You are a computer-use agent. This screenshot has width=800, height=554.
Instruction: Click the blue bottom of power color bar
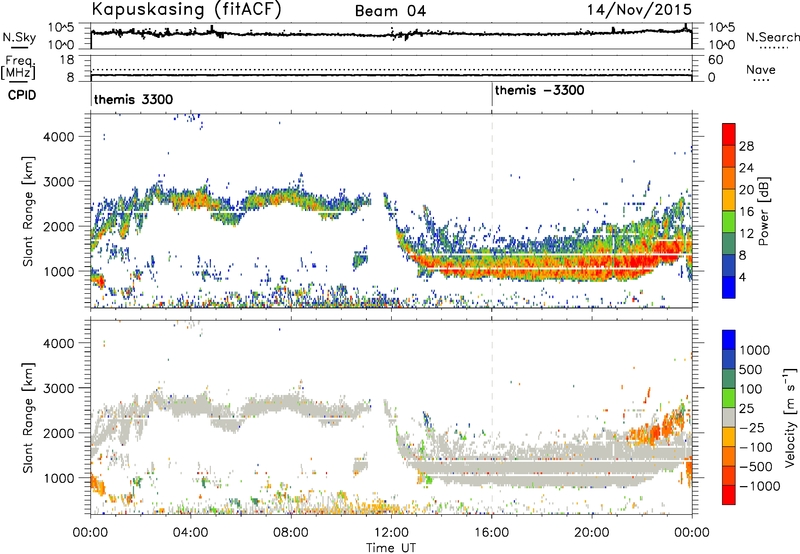(729, 287)
